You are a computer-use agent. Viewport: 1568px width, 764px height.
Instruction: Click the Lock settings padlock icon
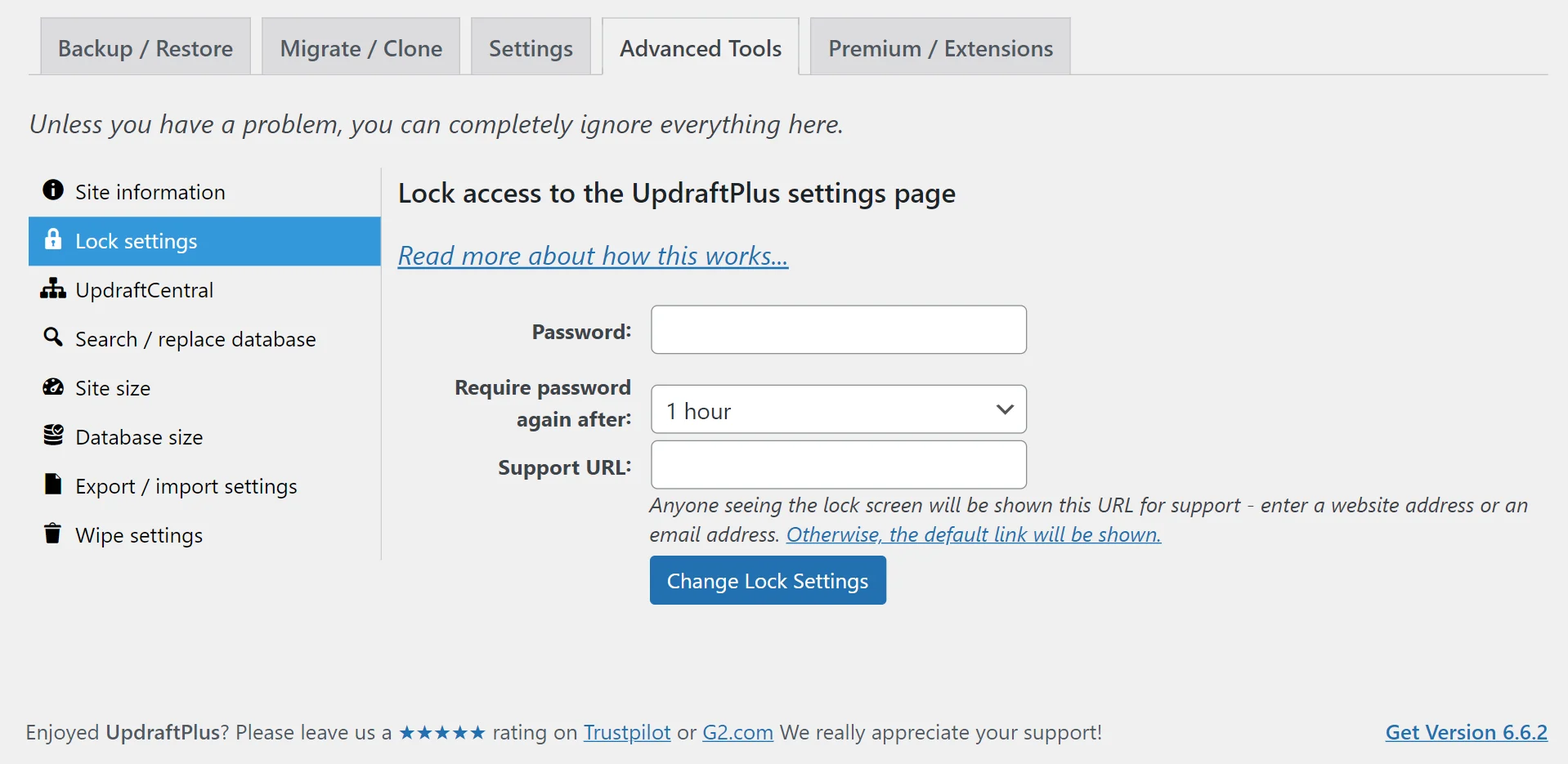[53, 239]
